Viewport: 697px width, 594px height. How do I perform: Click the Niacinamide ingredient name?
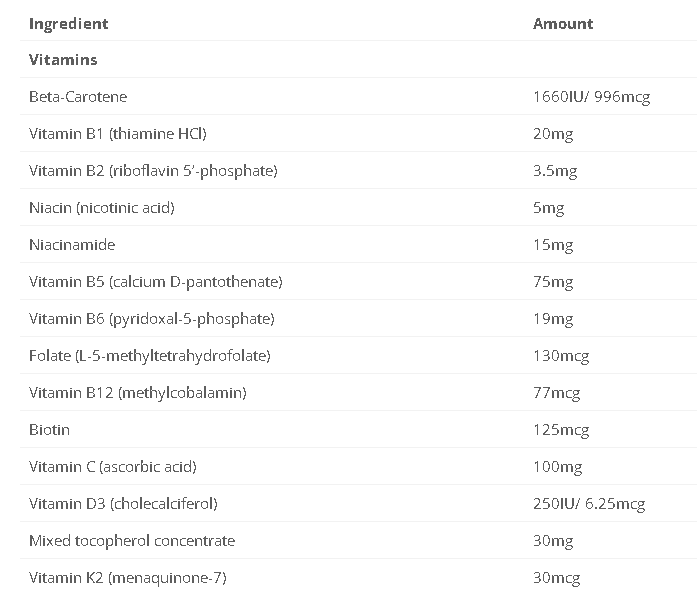point(72,245)
